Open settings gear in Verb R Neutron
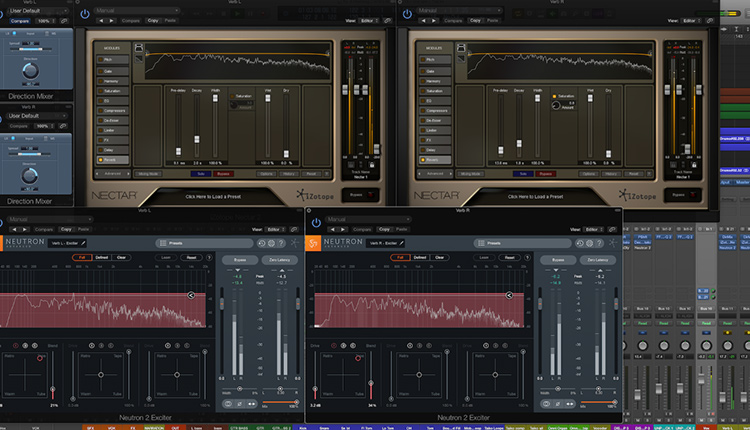Image resolution: width=750 pixels, height=430 pixels. (x=590, y=243)
